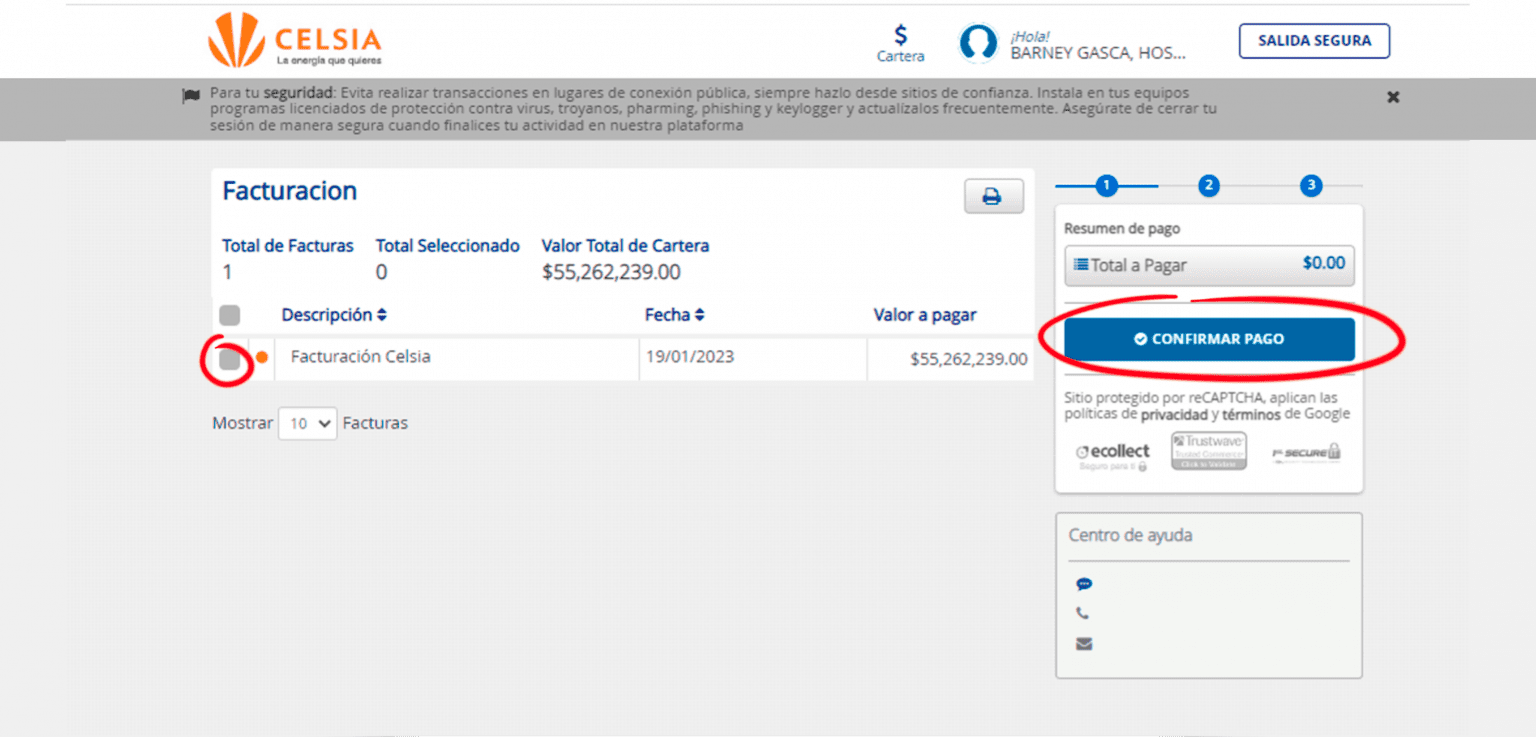Sort invoices by Descripción column
The image size is (1536, 737).
[x=334, y=315]
